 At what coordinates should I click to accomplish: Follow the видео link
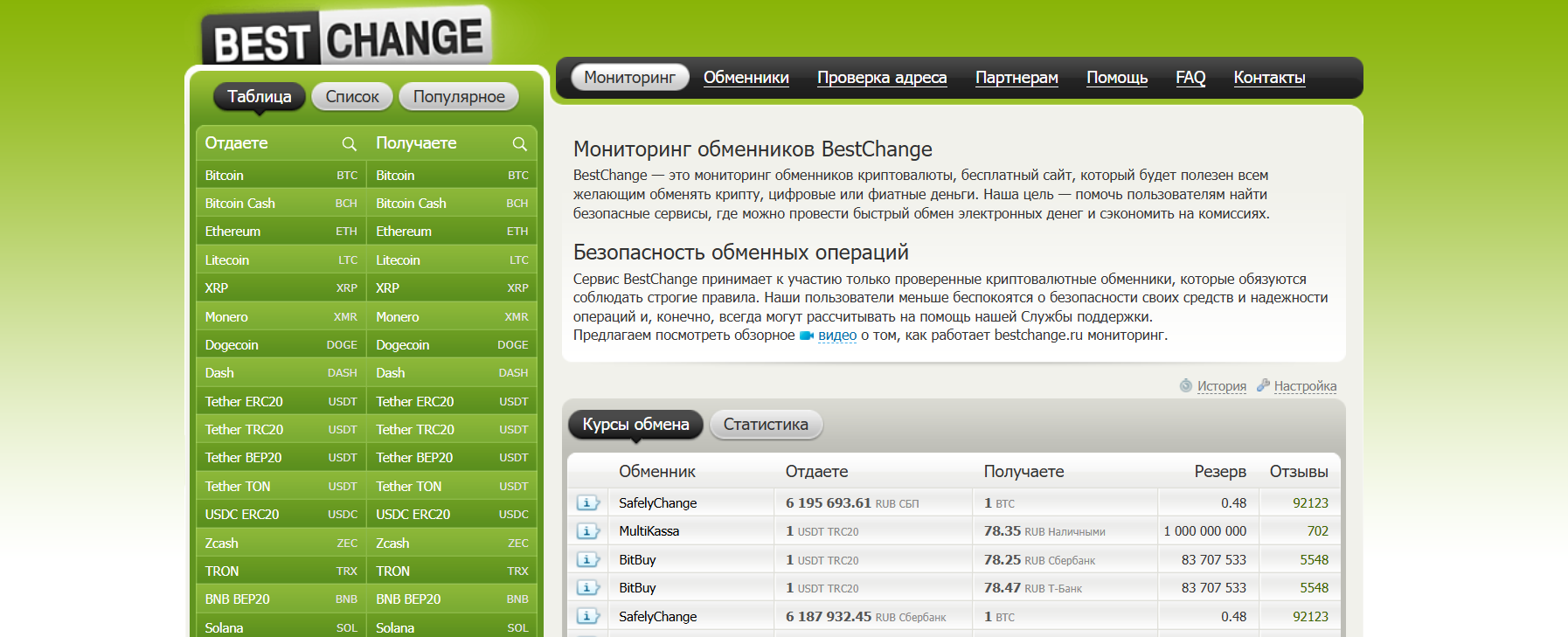pos(837,336)
